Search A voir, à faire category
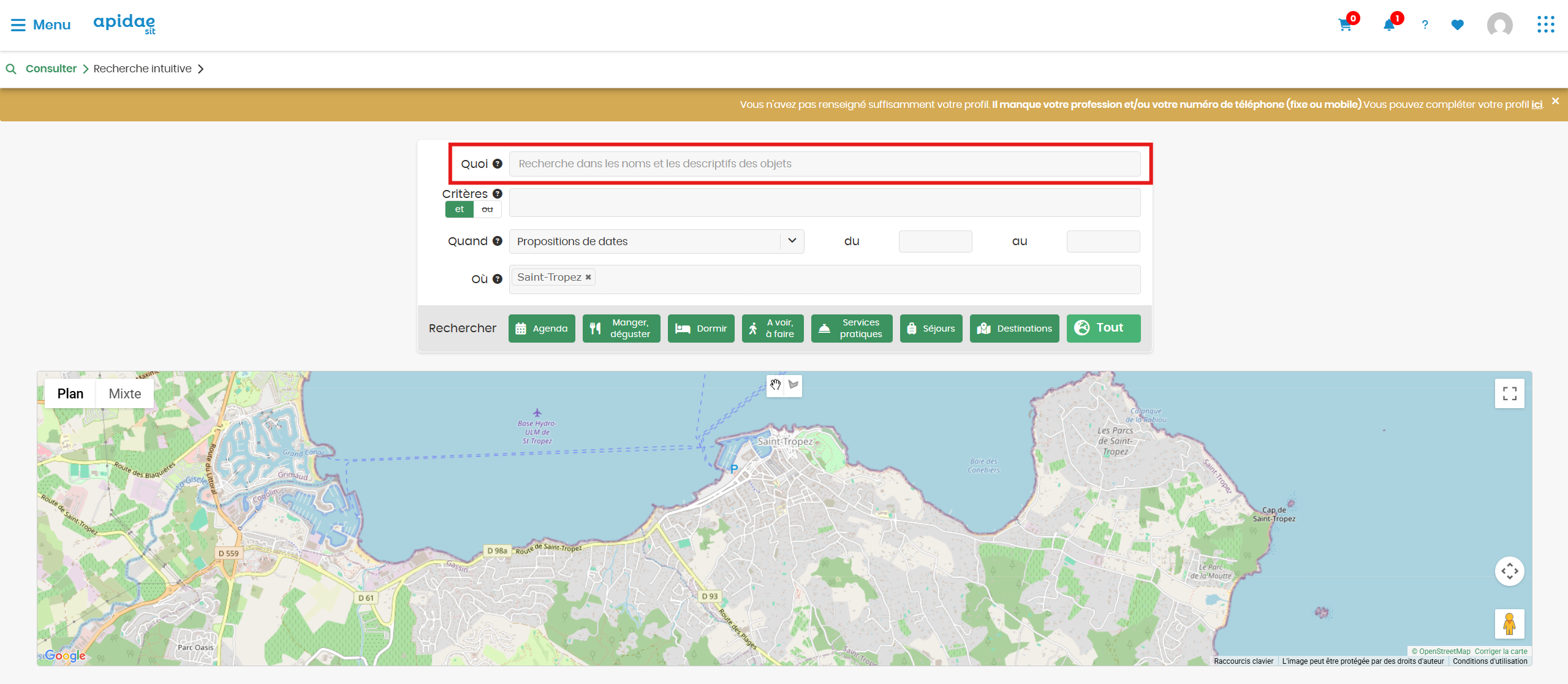Viewport: 1568px width, 684px height. pyautogui.click(x=773, y=329)
